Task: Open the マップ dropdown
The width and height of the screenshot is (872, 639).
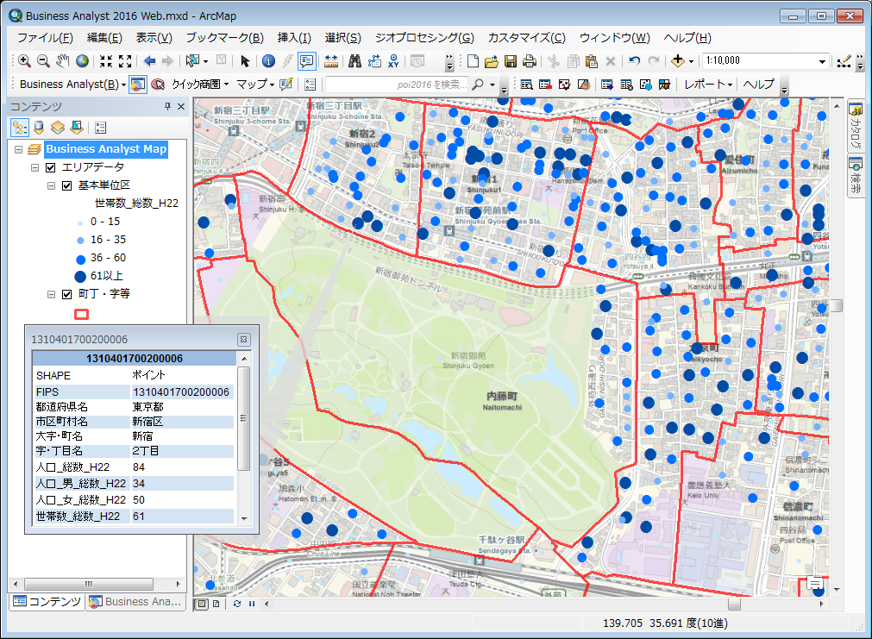Action: click(x=255, y=85)
